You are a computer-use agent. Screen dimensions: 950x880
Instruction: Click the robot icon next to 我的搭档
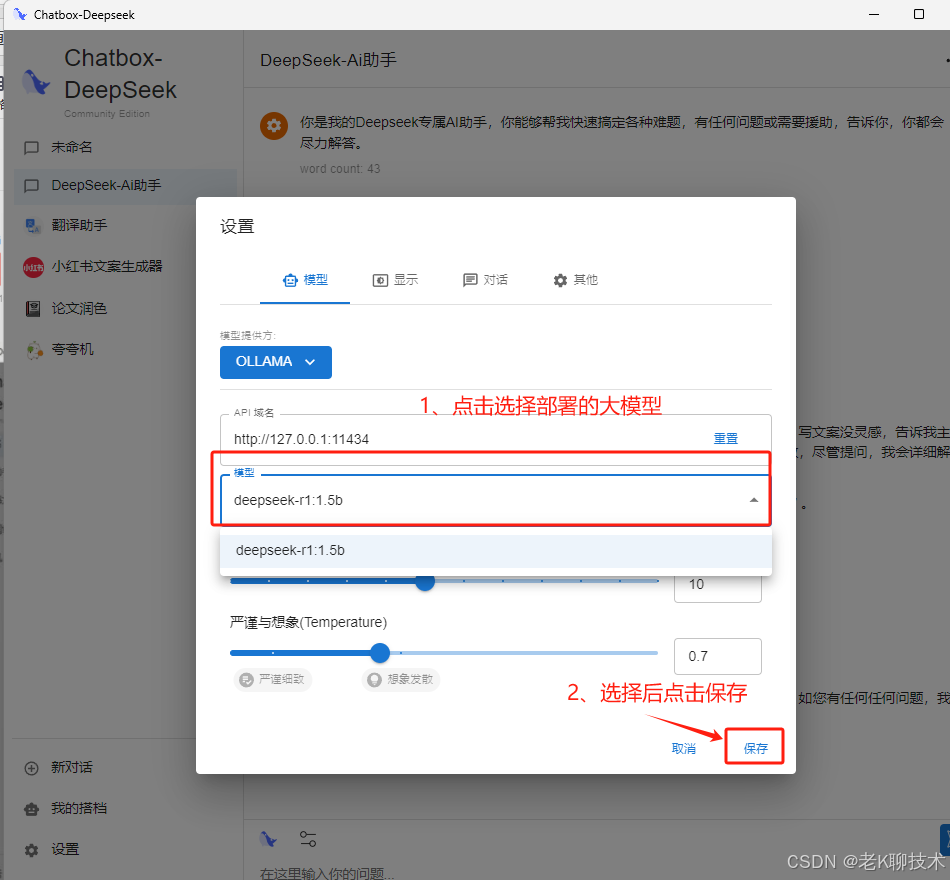click(32, 809)
